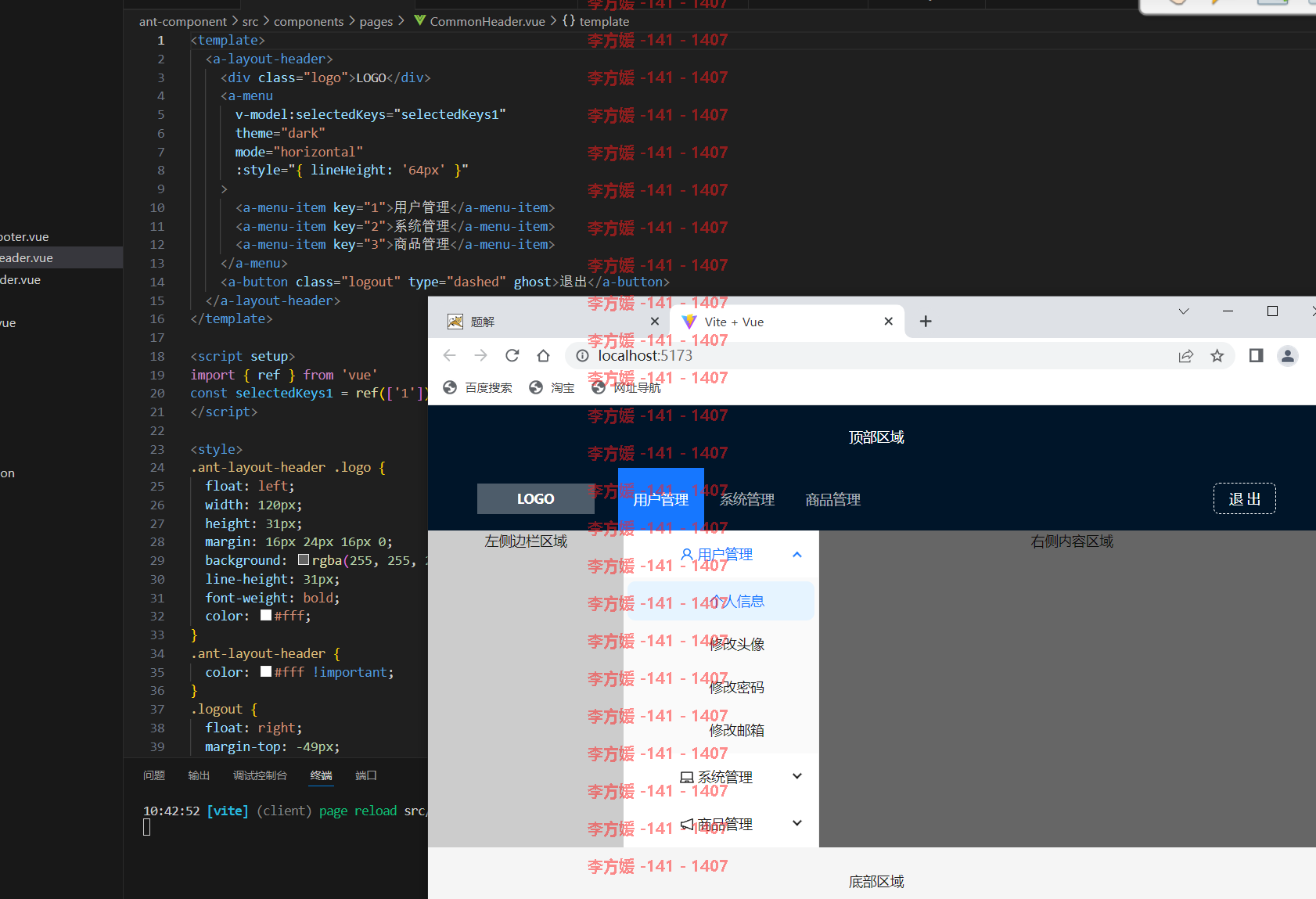Click the 左侧边栏区域 text
The image size is (1316, 899).
point(526,541)
